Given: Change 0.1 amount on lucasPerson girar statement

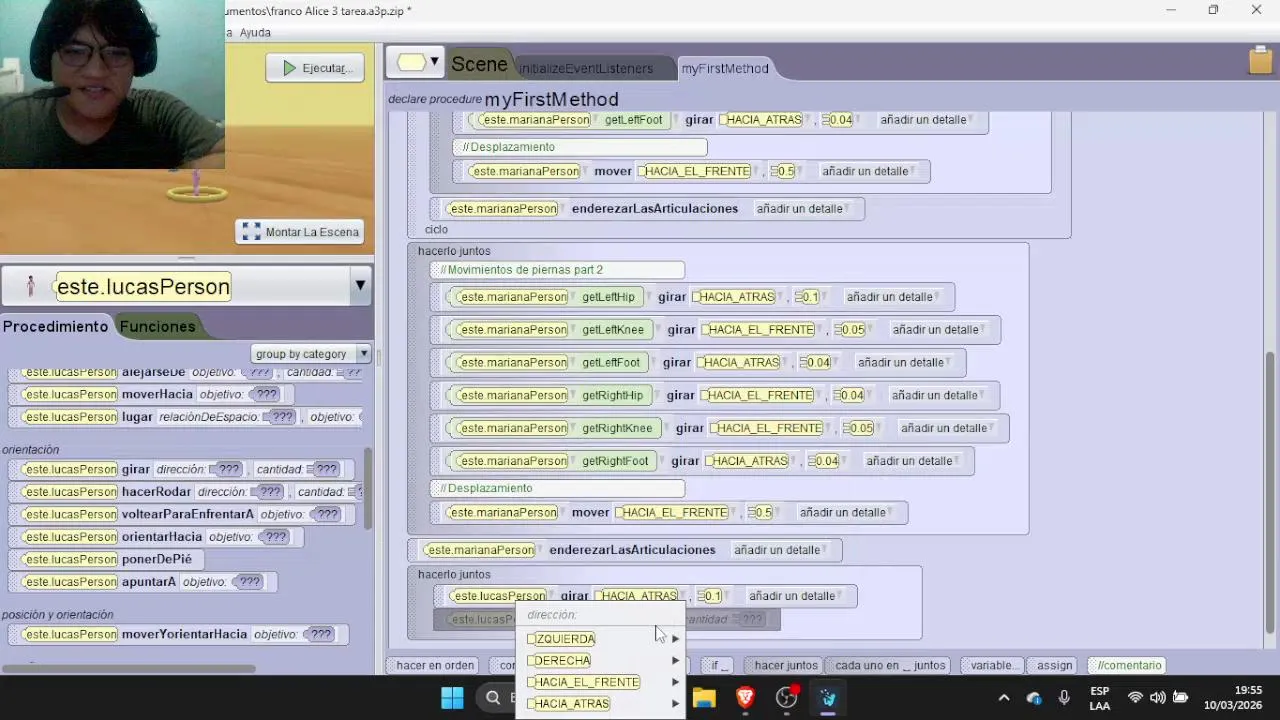Looking at the screenshot, I should click(x=710, y=596).
